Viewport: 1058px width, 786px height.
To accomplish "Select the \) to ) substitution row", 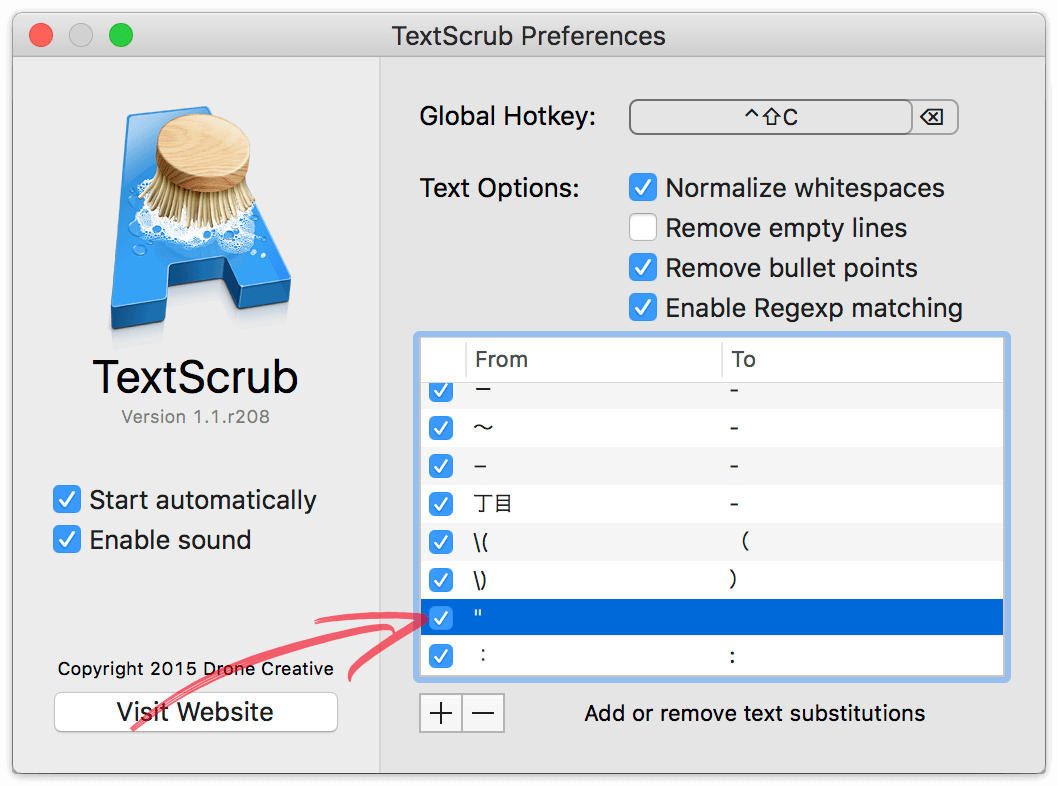I will 712,580.
